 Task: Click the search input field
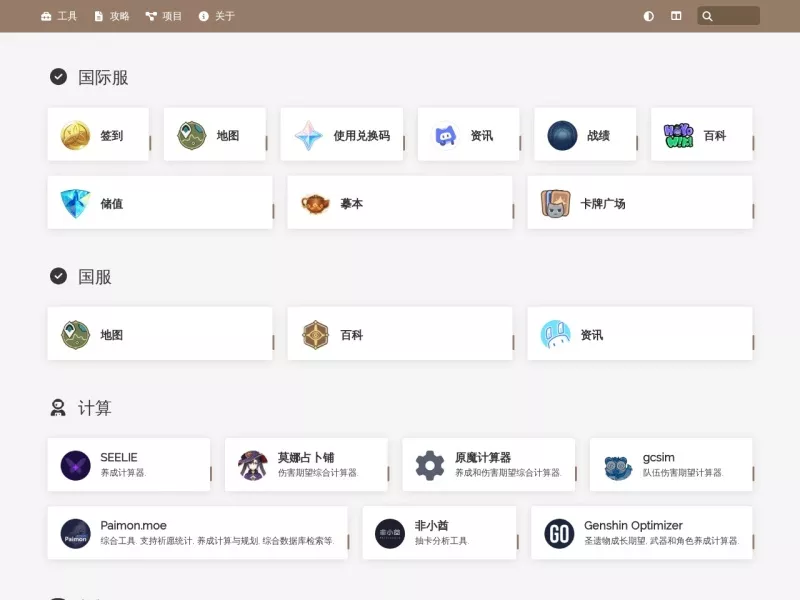(x=729, y=16)
